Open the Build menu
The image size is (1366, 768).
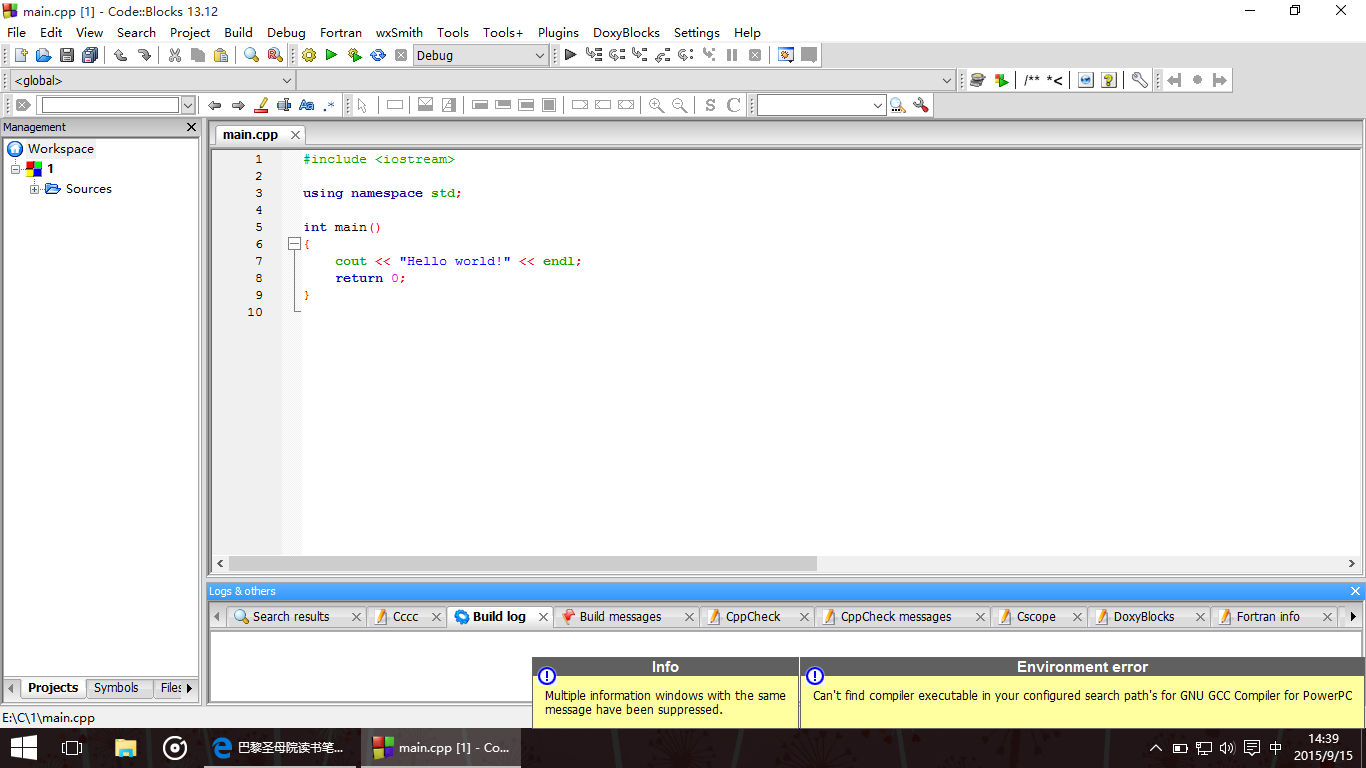[238, 32]
